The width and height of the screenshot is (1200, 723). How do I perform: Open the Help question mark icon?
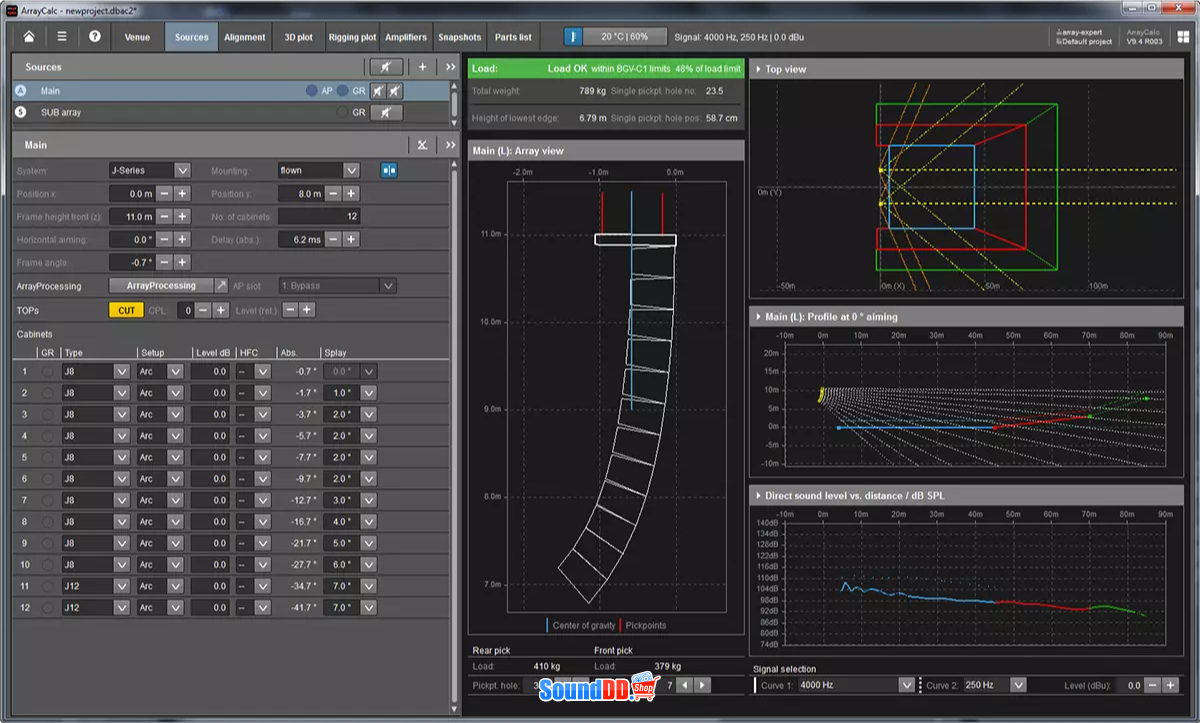95,37
